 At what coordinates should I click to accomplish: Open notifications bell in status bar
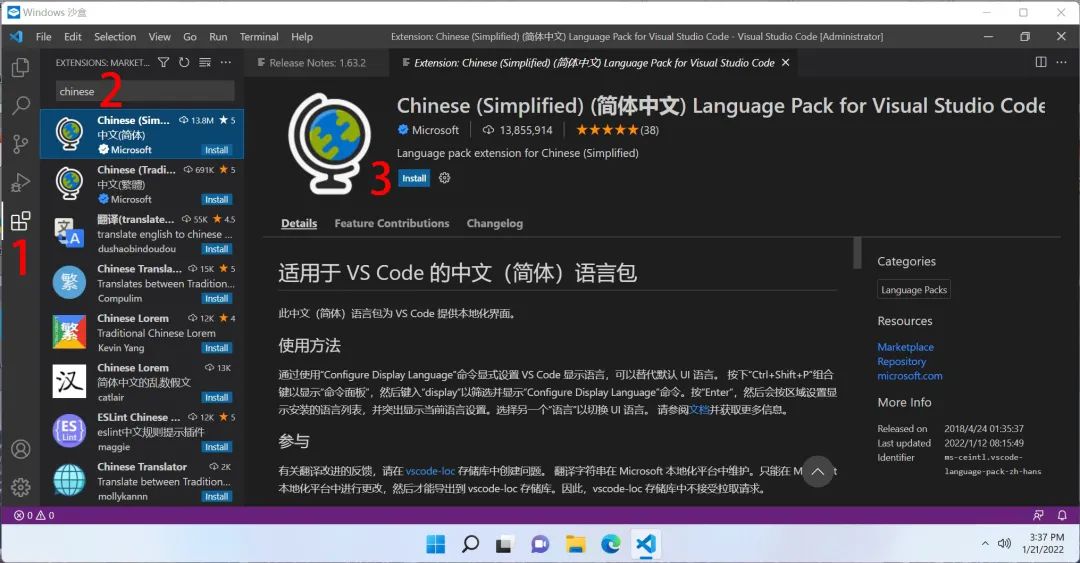(1062, 515)
